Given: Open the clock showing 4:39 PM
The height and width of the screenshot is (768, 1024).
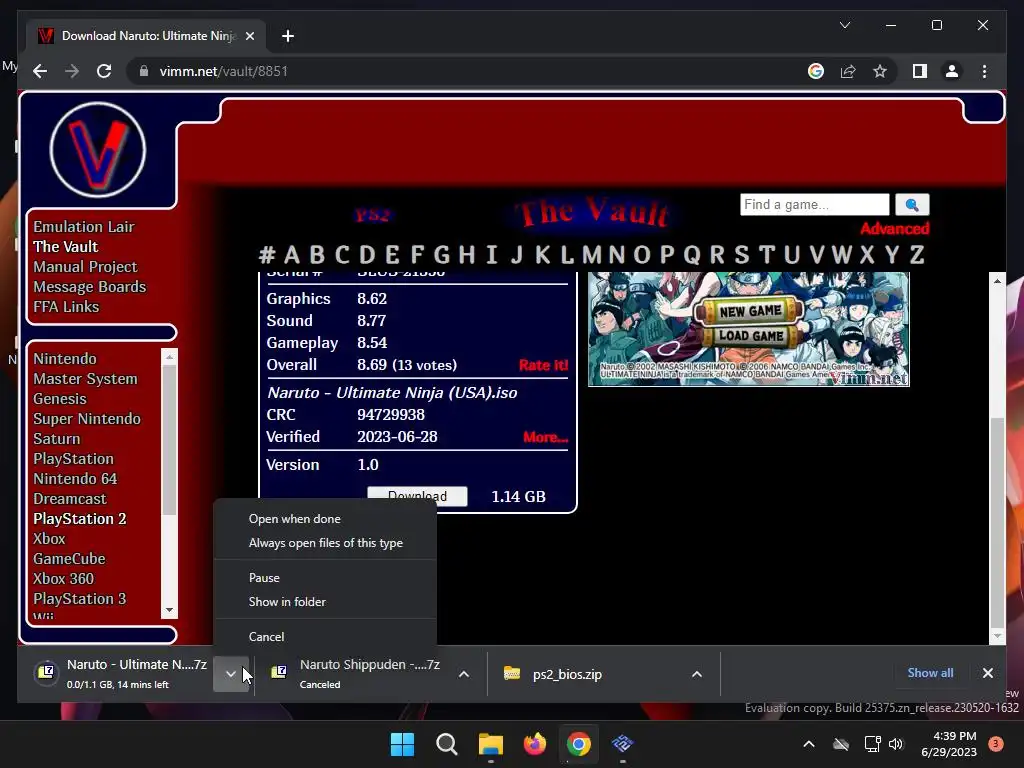Looking at the screenshot, I should coord(949,744).
